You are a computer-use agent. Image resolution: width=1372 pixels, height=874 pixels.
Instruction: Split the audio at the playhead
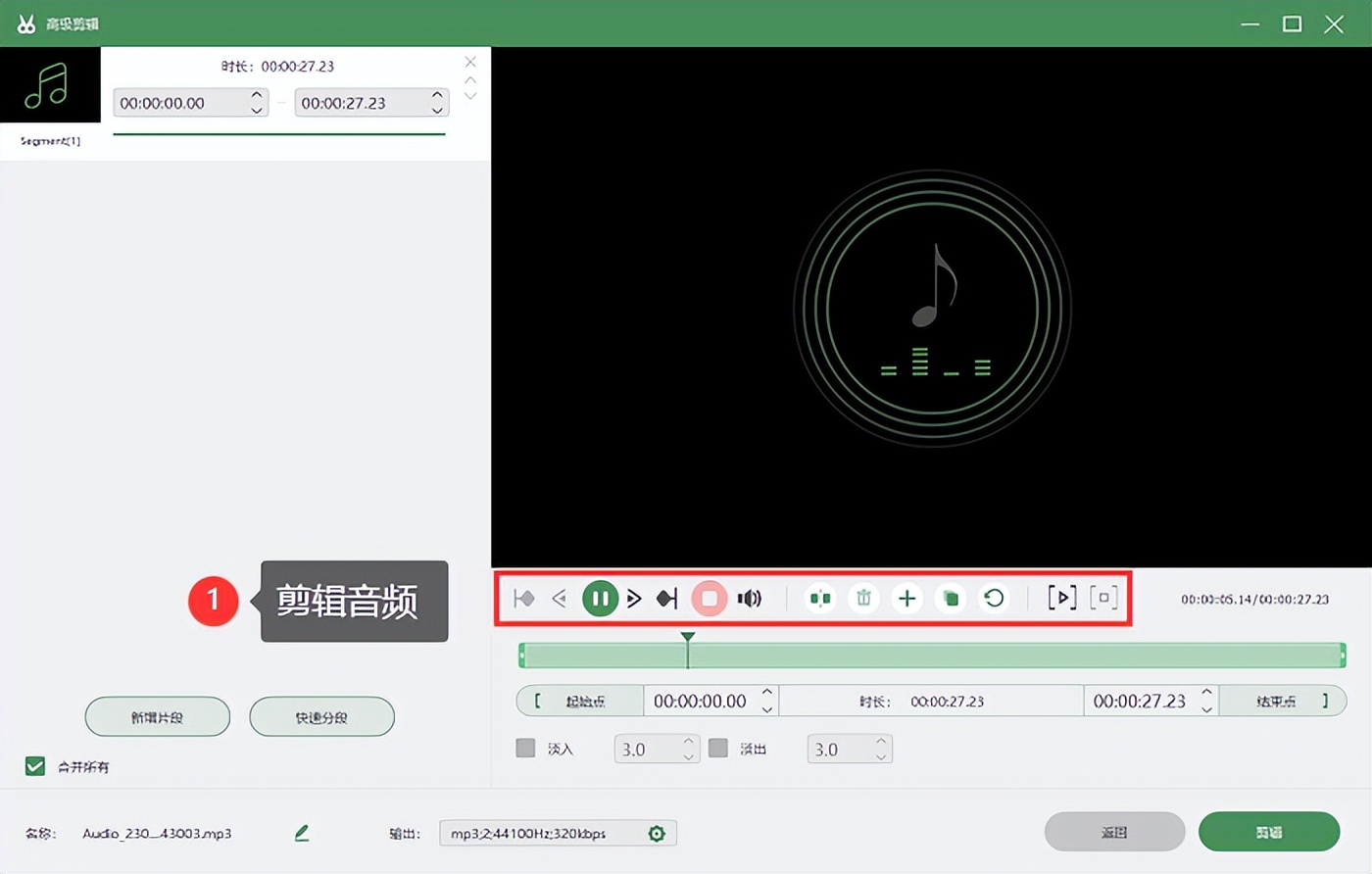tap(820, 598)
